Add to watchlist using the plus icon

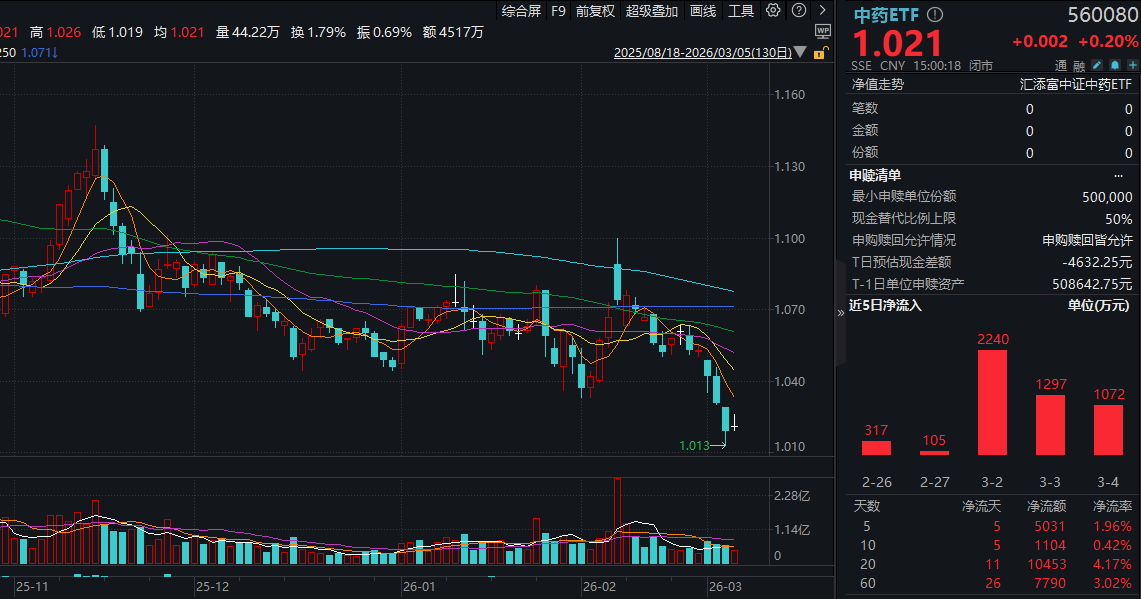[x=1132, y=65]
